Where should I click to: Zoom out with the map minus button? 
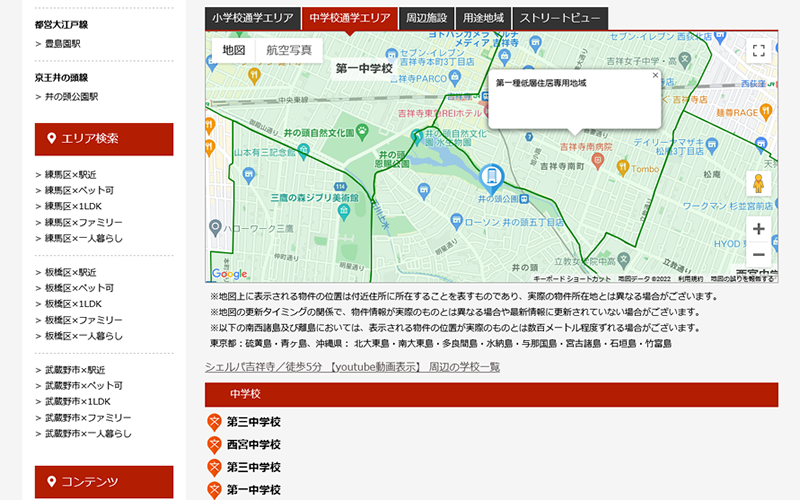pyautogui.click(x=758, y=254)
